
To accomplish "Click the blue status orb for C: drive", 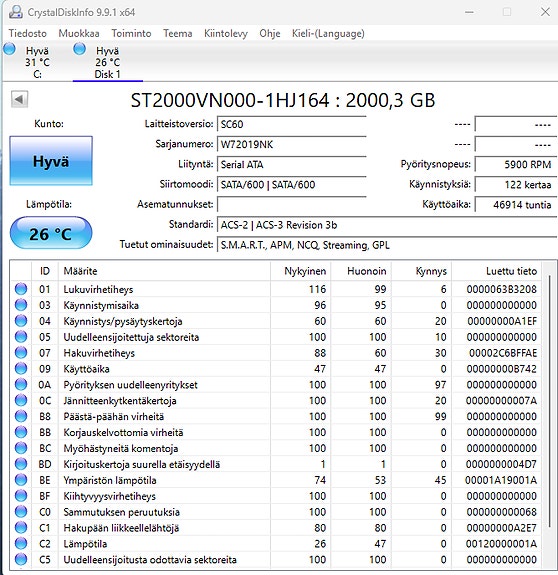I will tap(9, 49).
